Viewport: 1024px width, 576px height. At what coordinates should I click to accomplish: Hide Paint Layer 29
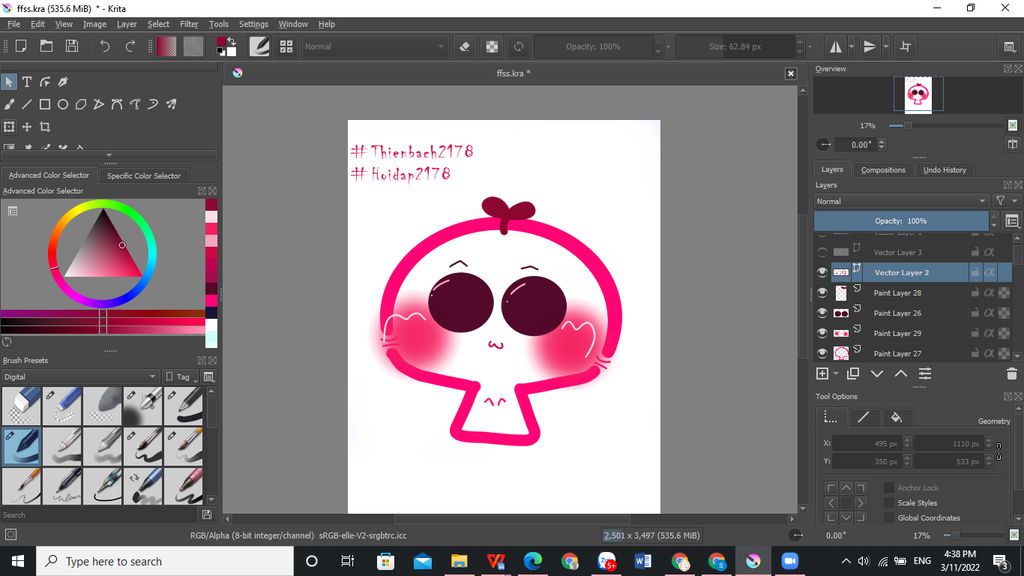(x=822, y=333)
